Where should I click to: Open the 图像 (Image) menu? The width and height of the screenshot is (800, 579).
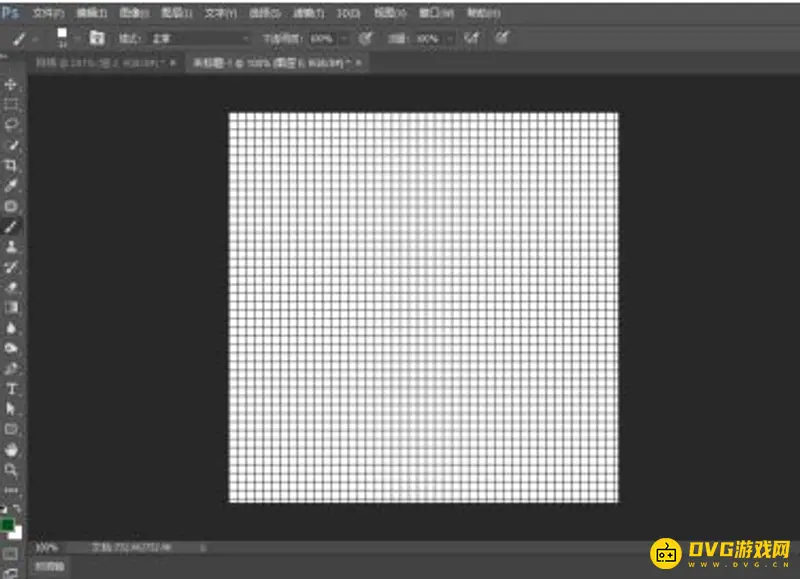pos(132,13)
